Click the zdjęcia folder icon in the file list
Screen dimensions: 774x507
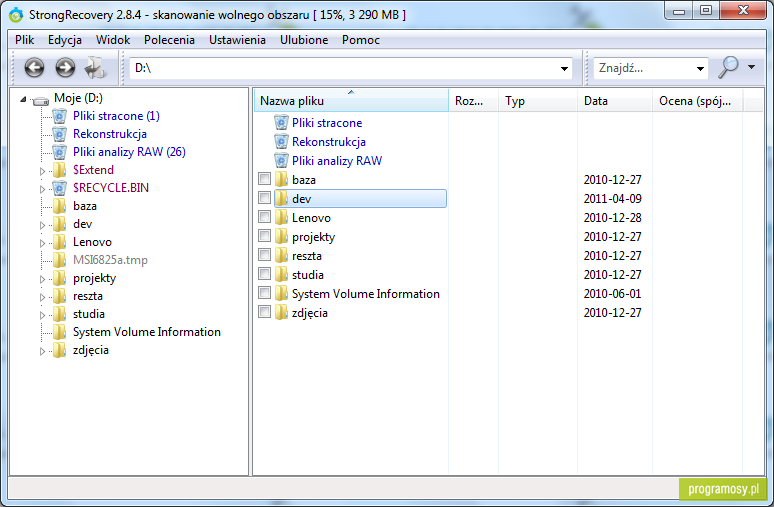281,312
